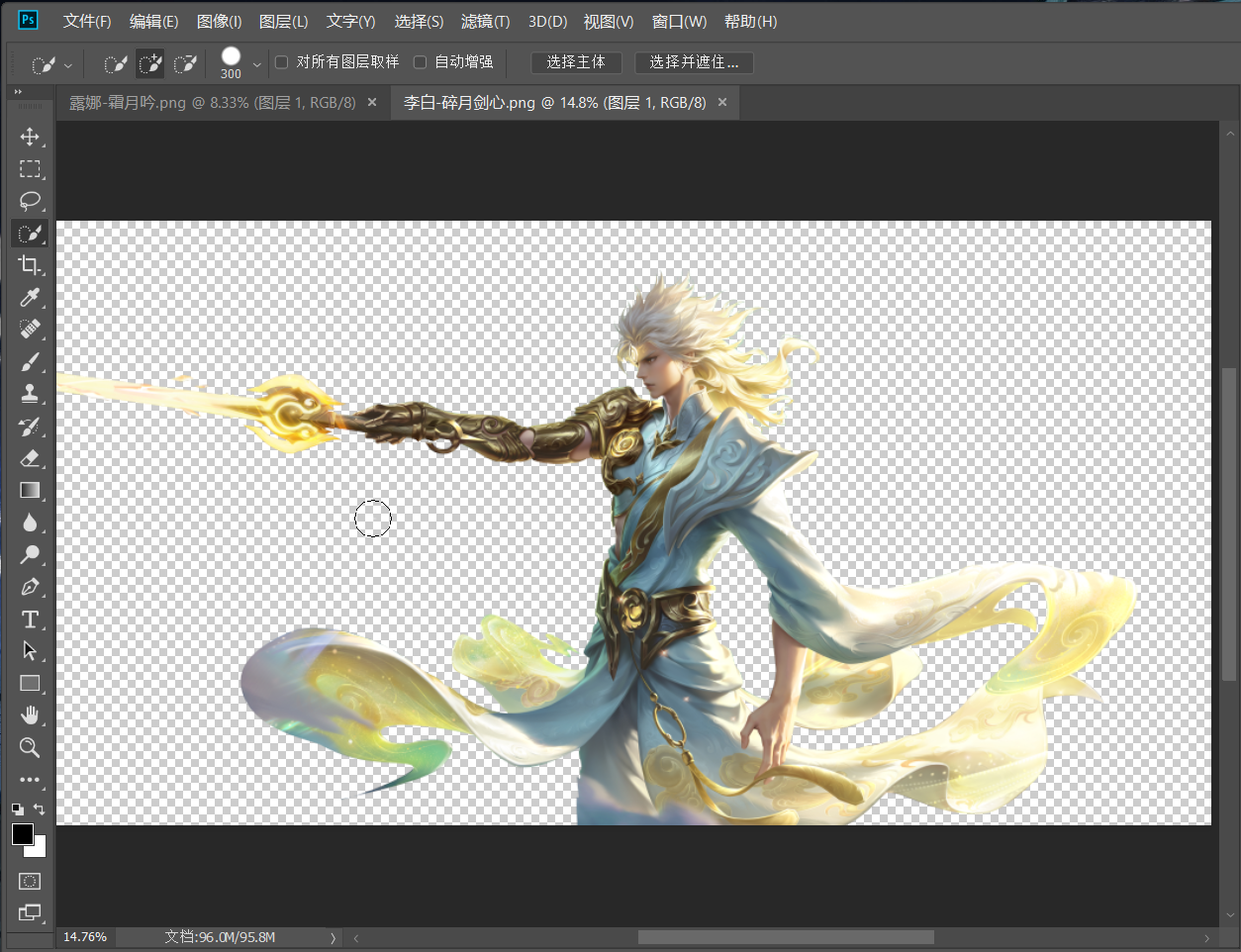Viewport: 1241px width, 952px height.
Task: Open the 窗口(W) menu
Action: 679,21
